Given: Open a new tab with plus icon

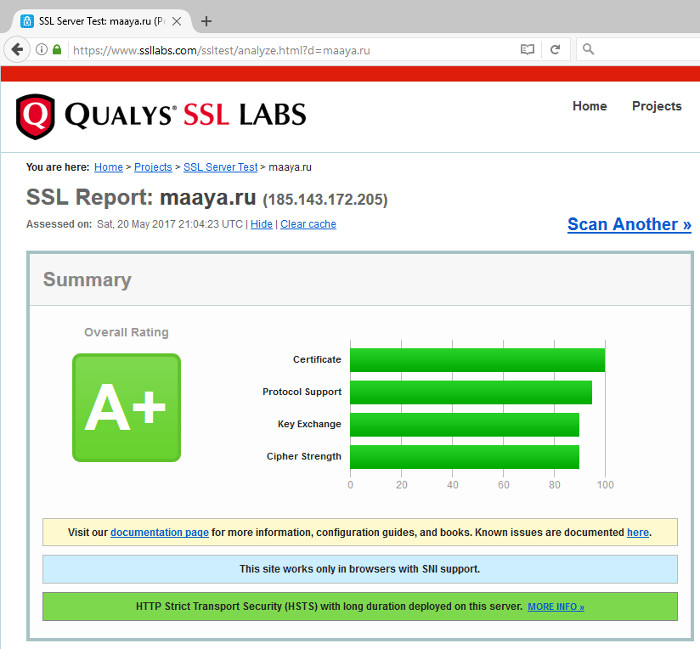Looking at the screenshot, I should coord(206,21).
